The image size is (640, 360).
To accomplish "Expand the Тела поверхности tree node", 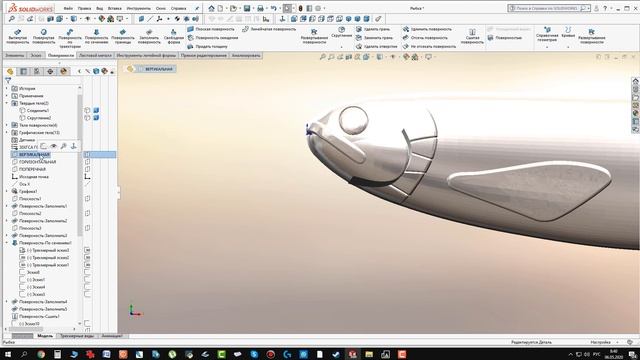I will tap(7, 125).
